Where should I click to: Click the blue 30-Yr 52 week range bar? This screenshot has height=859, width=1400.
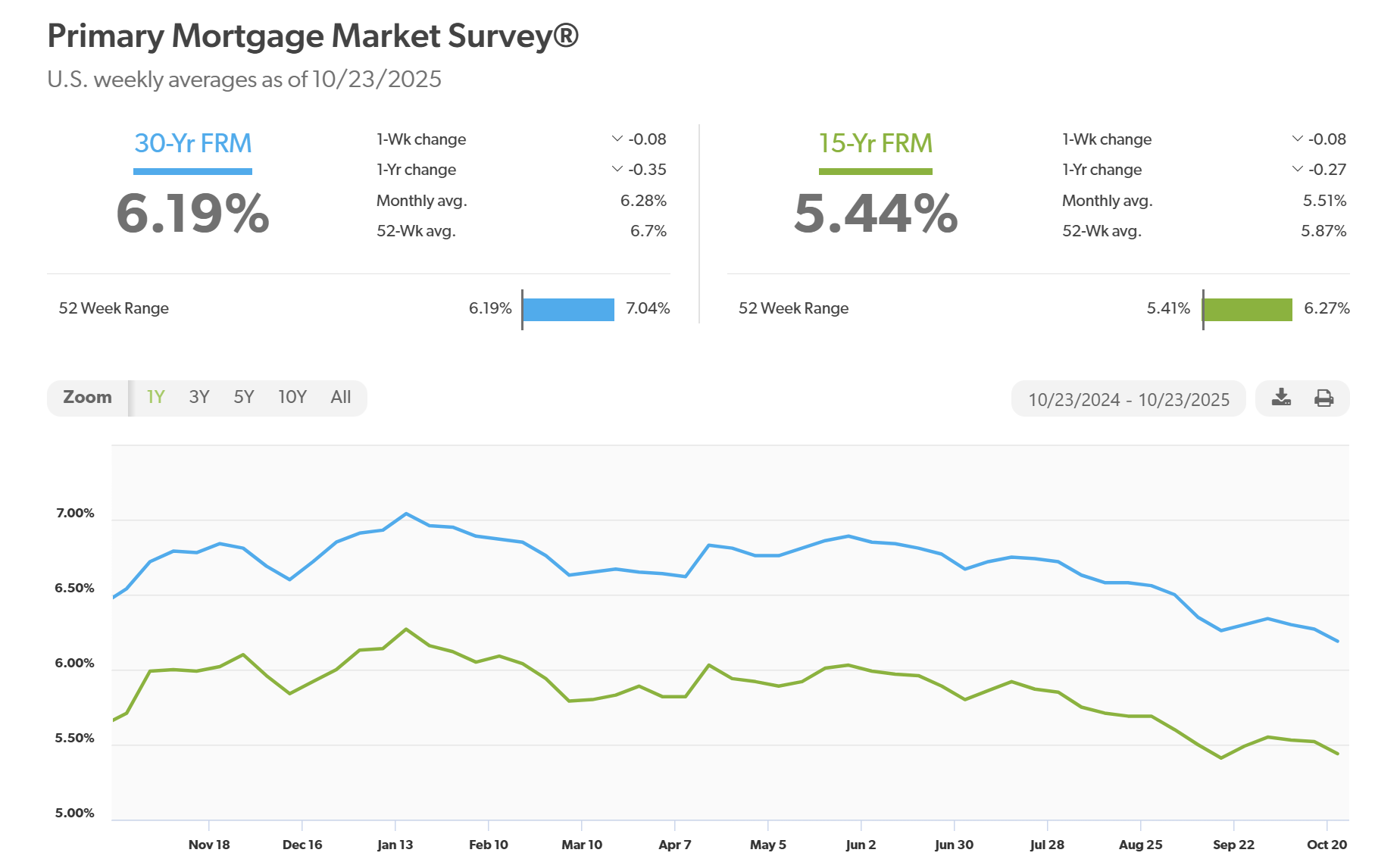[x=568, y=309]
